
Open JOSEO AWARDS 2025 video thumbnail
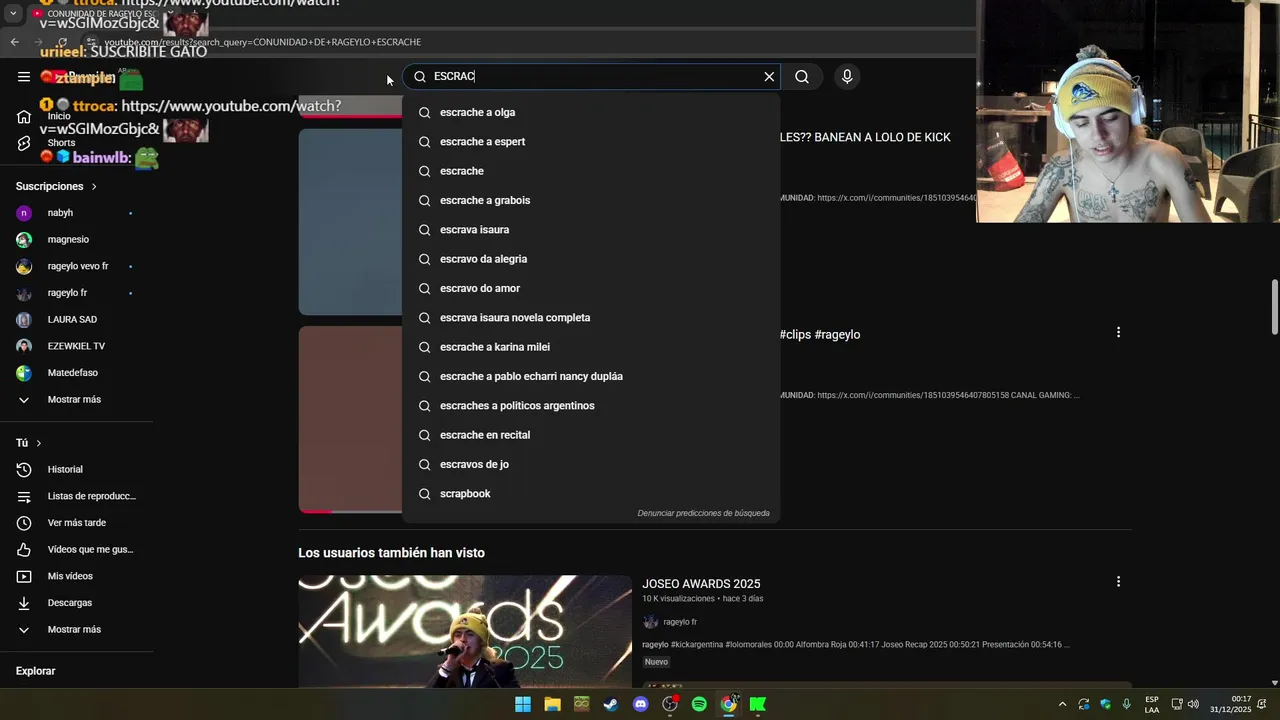pos(465,631)
